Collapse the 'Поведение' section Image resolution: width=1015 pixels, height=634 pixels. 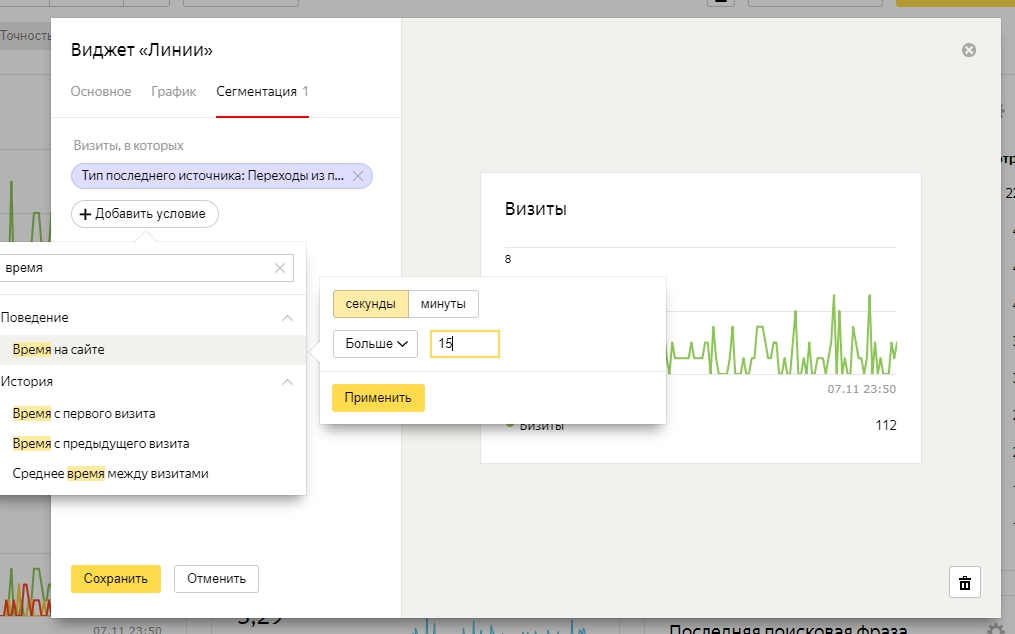pyautogui.click(x=287, y=318)
